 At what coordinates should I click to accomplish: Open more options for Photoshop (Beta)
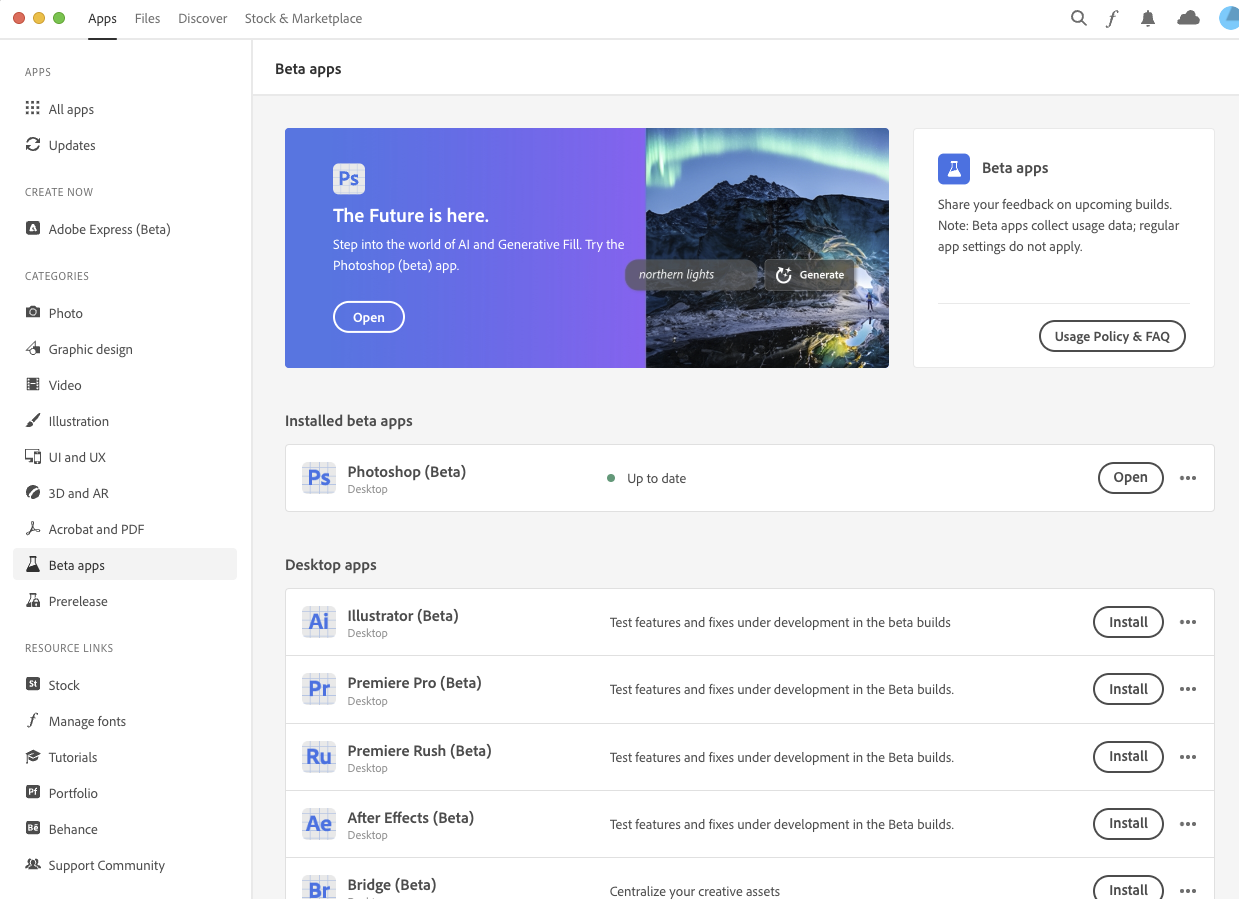pyautogui.click(x=1188, y=478)
